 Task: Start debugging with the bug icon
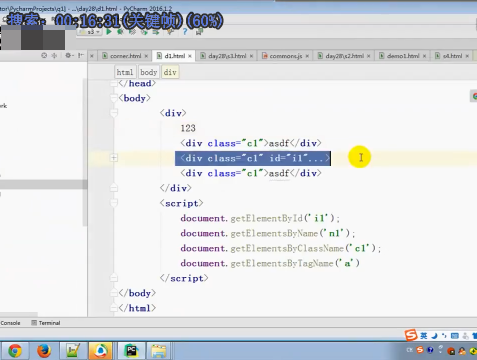coord(120,32)
